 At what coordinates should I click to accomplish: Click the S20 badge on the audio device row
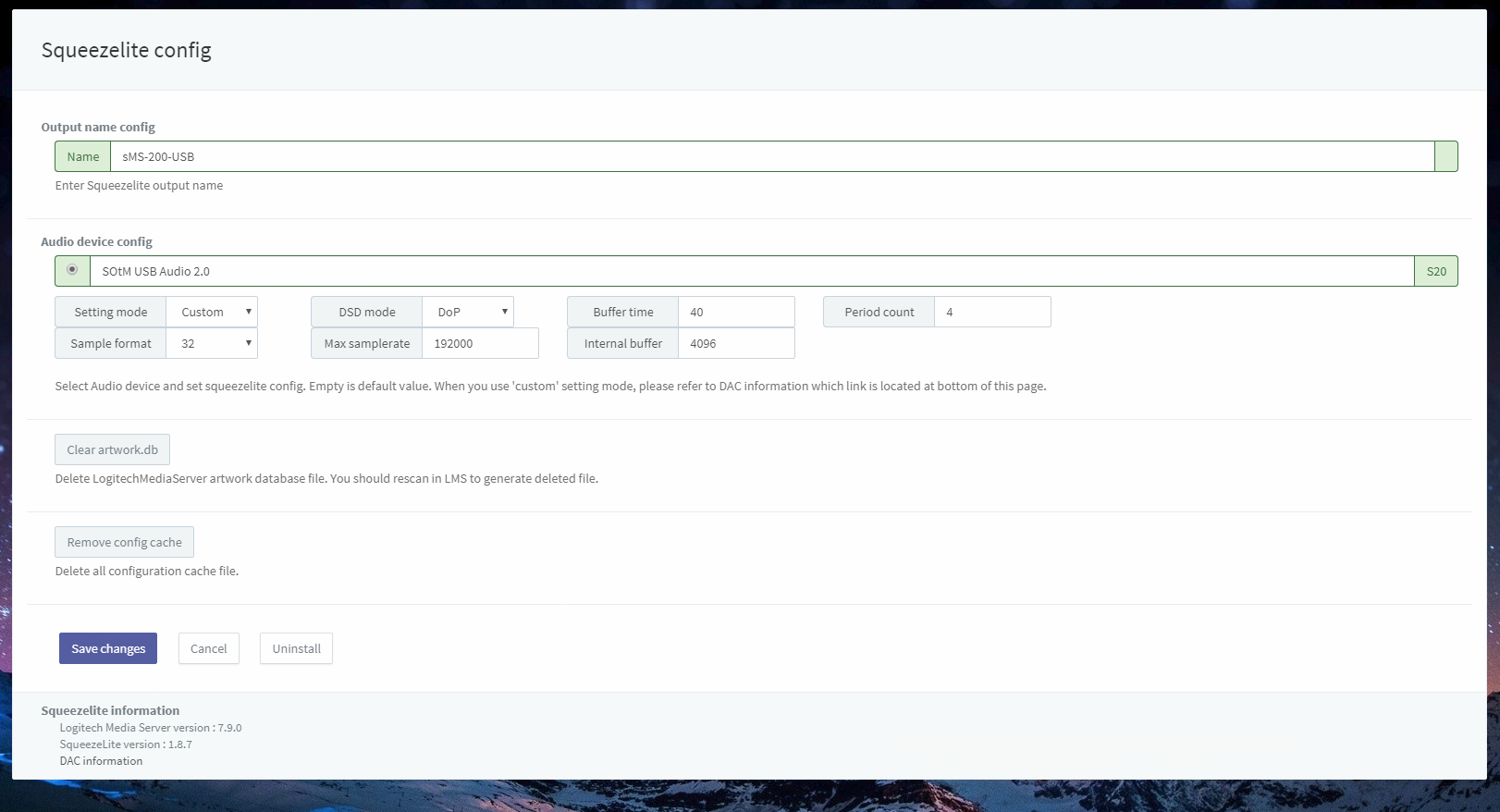[x=1435, y=272]
